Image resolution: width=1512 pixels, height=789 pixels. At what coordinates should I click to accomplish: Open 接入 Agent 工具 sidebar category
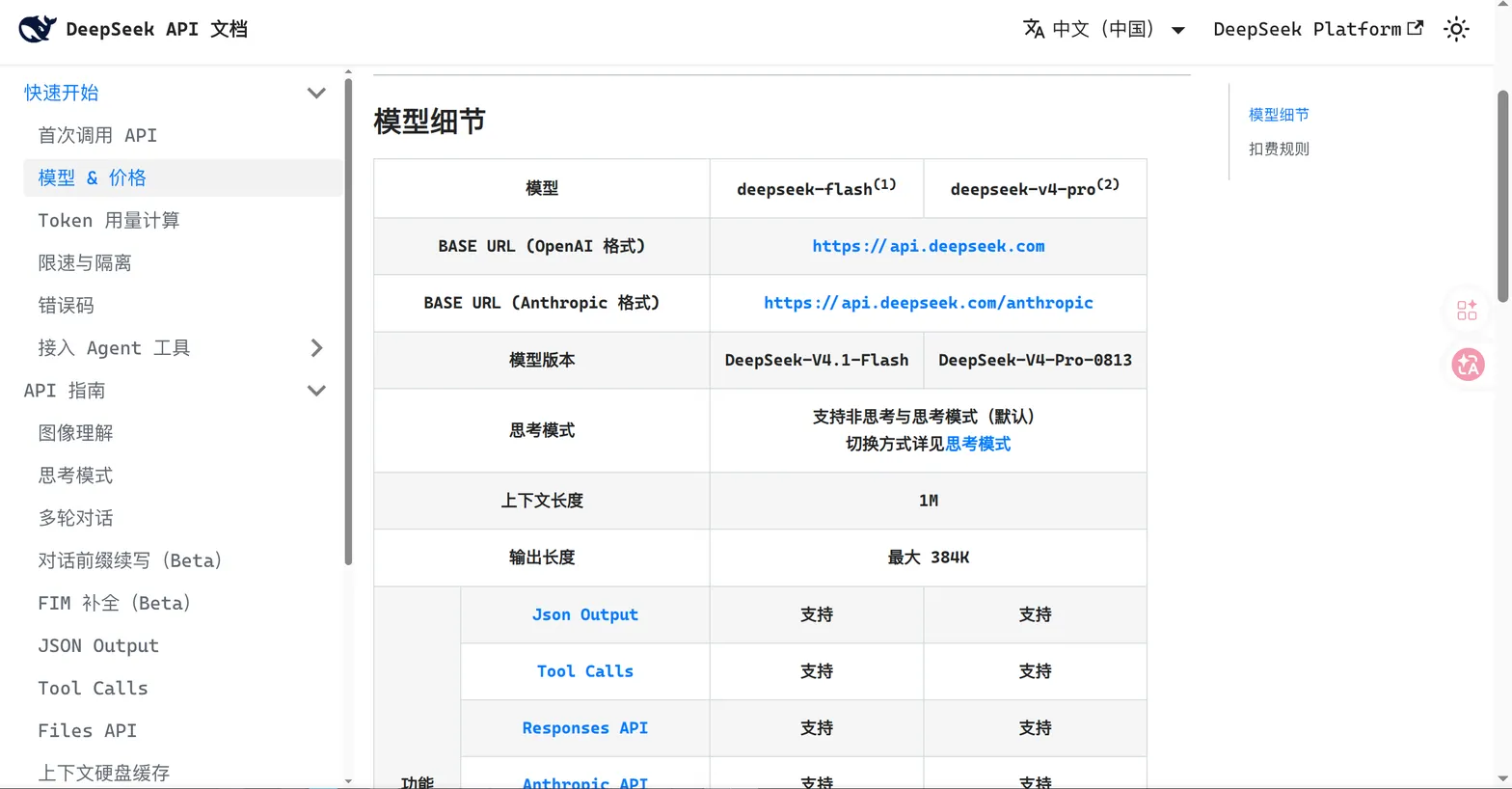pyautogui.click(x=114, y=348)
